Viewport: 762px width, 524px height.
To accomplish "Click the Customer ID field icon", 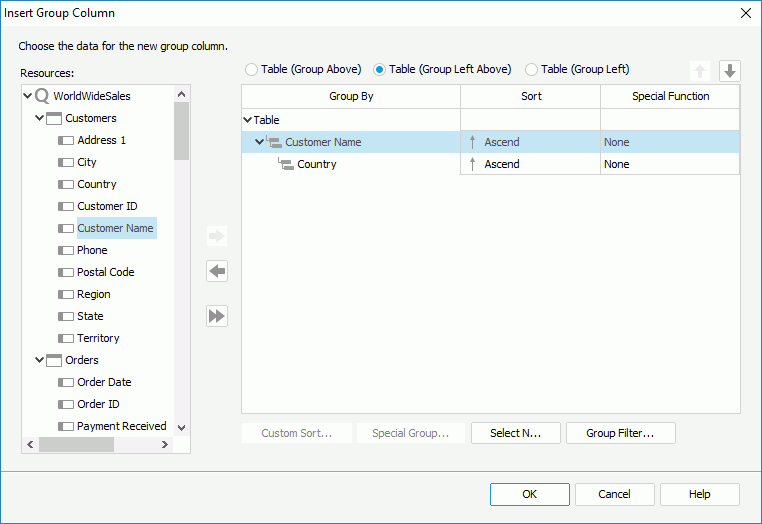I will coord(66,206).
